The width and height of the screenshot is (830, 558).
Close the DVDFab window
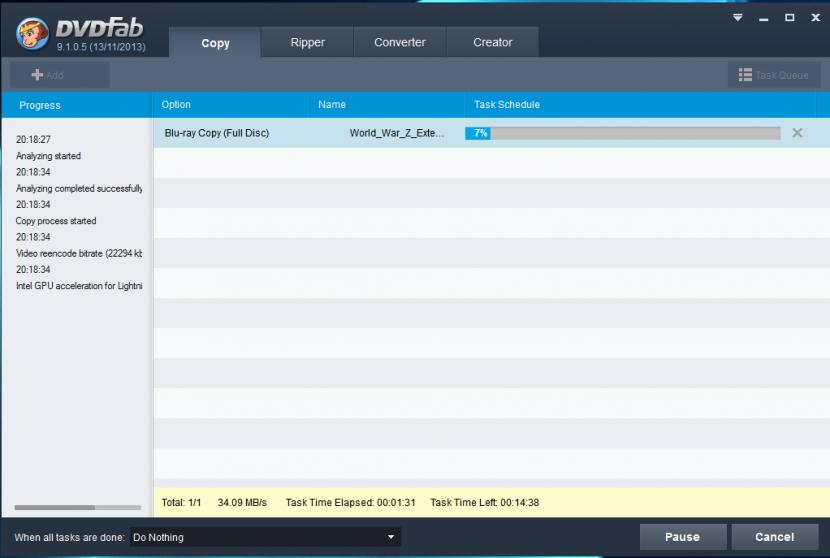(815, 17)
